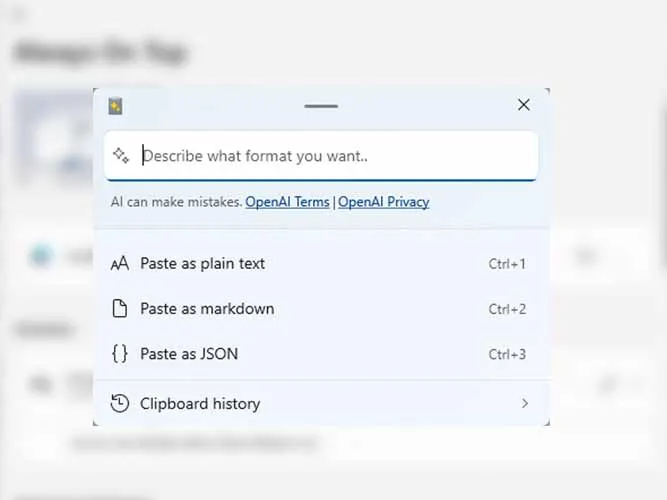Click the clipboard history clock icon
The width and height of the screenshot is (667, 500).
[120, 403]
